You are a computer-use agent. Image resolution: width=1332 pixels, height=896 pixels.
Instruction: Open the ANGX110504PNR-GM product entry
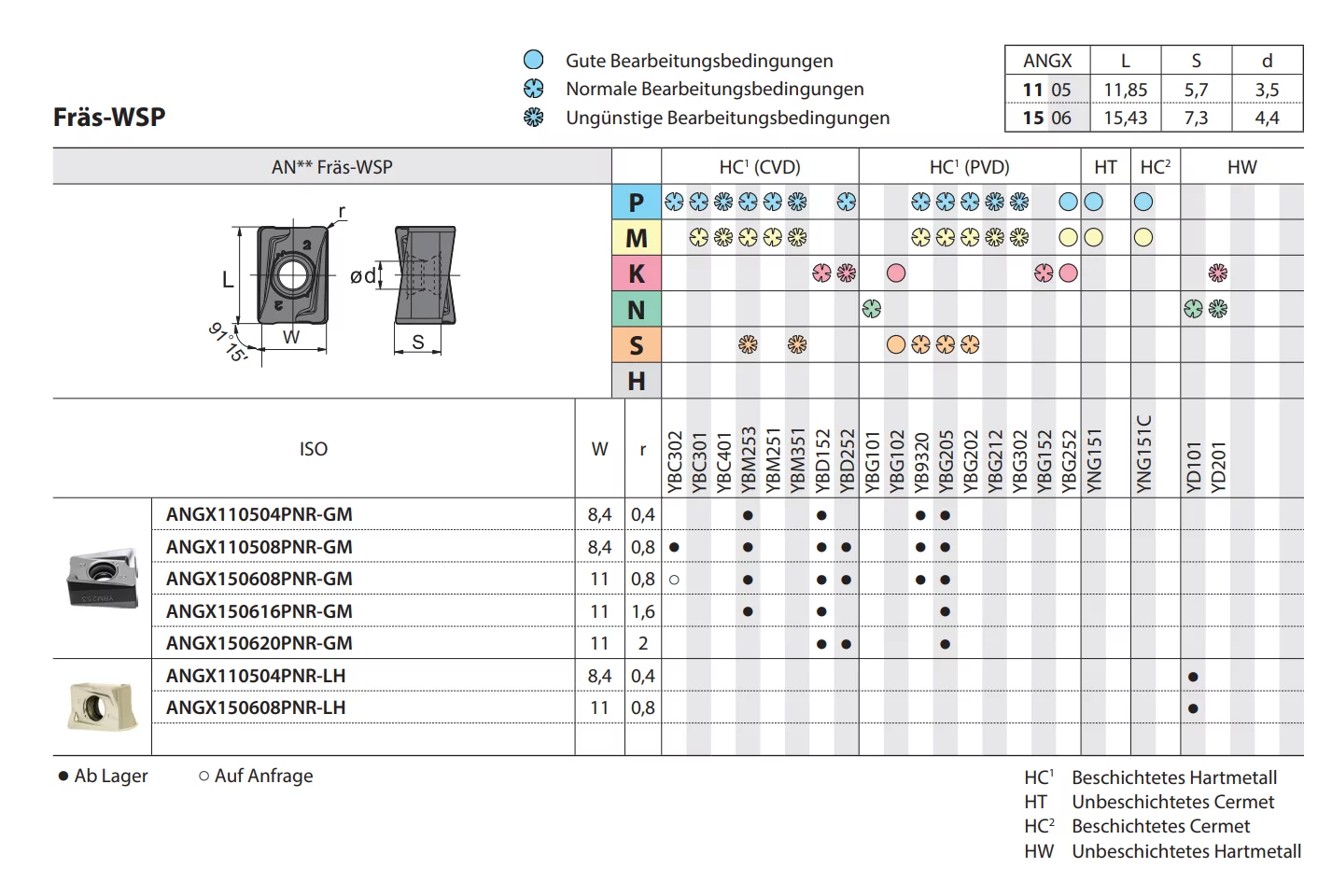point(259,514)
